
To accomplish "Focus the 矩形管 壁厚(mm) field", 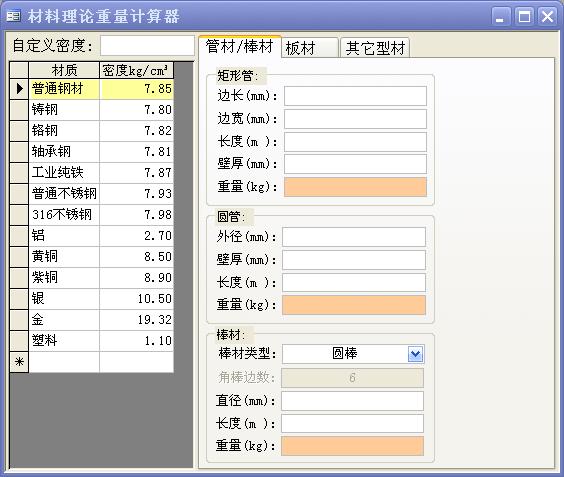I will click(355, 164).
